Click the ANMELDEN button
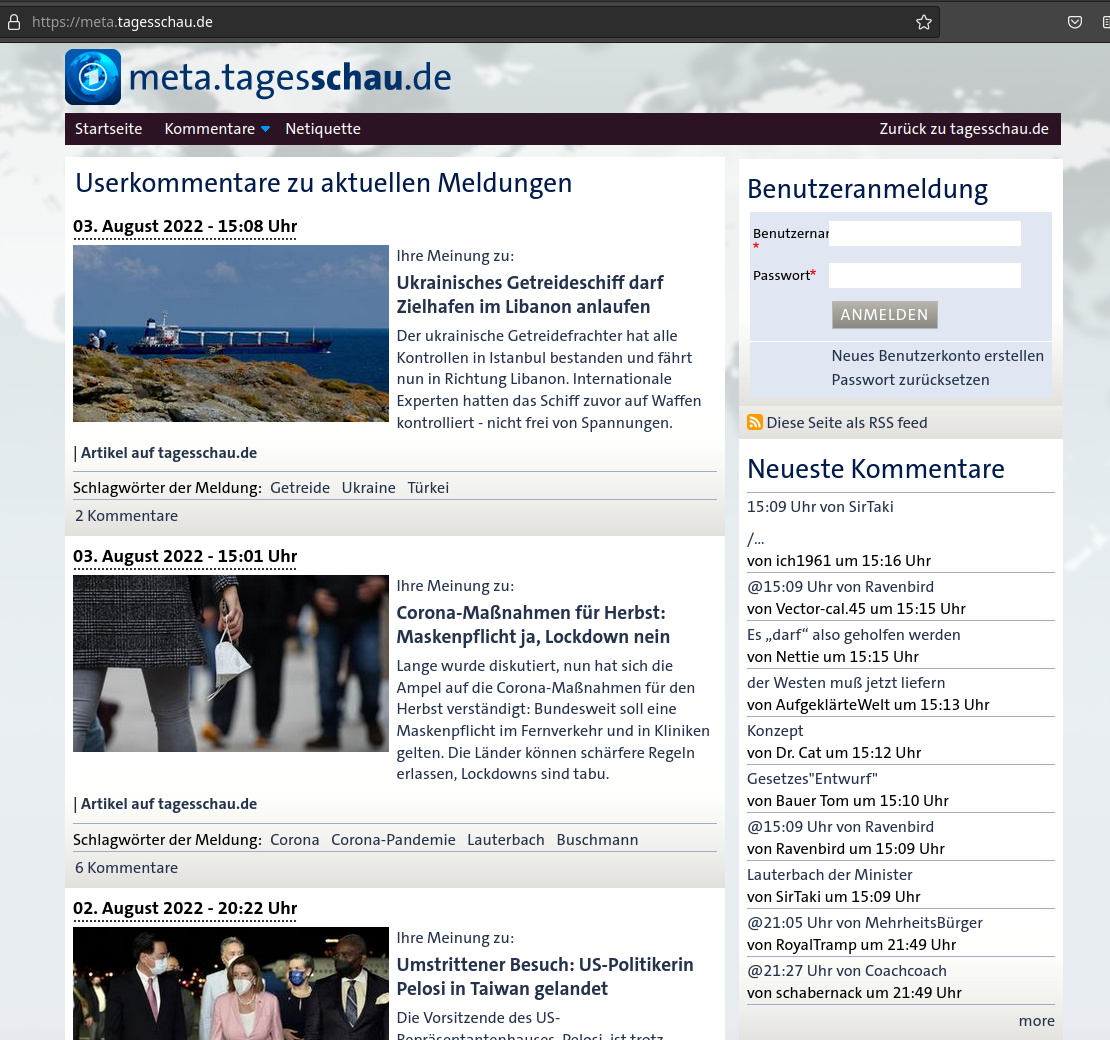Image resolution: width=1110 pixels, height=1040 pixels. 884,315
